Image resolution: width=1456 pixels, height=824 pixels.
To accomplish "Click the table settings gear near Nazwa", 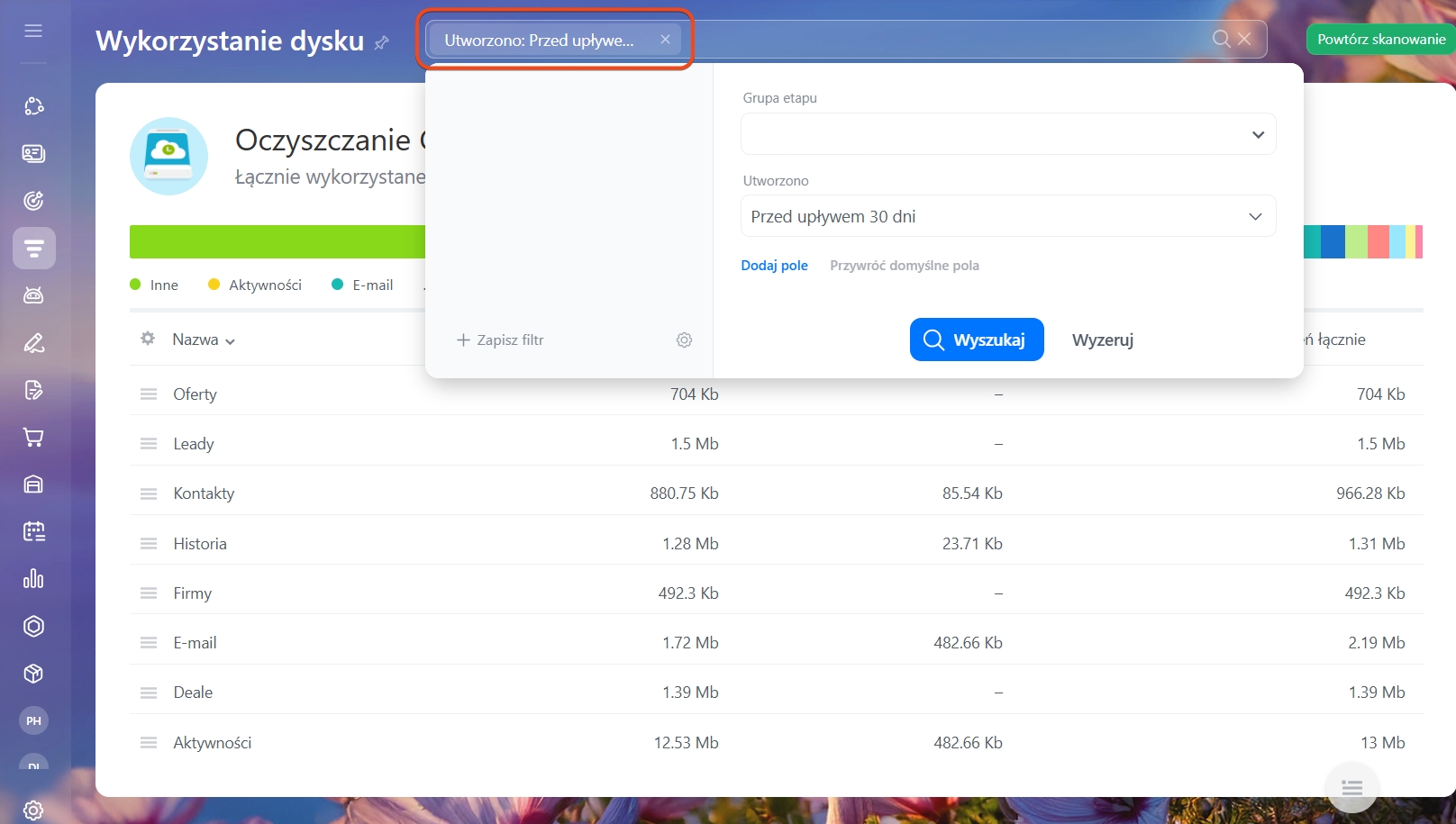I will pyautogui.click(x=148, y=339).
